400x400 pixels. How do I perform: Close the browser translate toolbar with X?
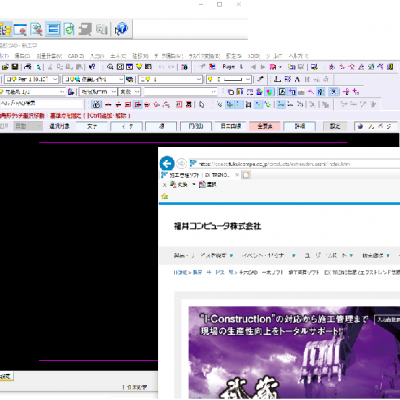point(164,185)
